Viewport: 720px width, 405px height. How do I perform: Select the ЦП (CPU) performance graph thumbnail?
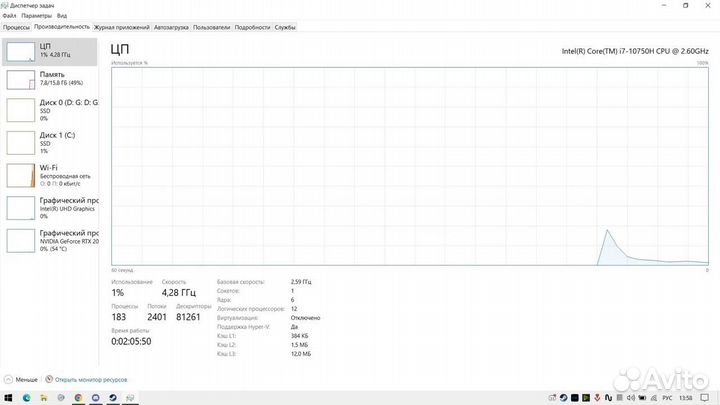[x=20, y=52]
